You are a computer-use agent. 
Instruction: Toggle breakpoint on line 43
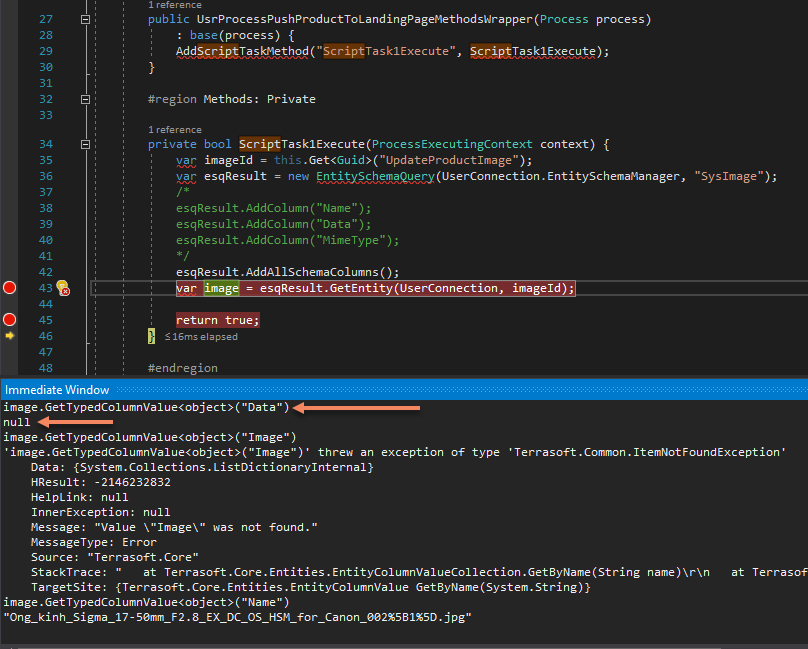coord(9,288)
